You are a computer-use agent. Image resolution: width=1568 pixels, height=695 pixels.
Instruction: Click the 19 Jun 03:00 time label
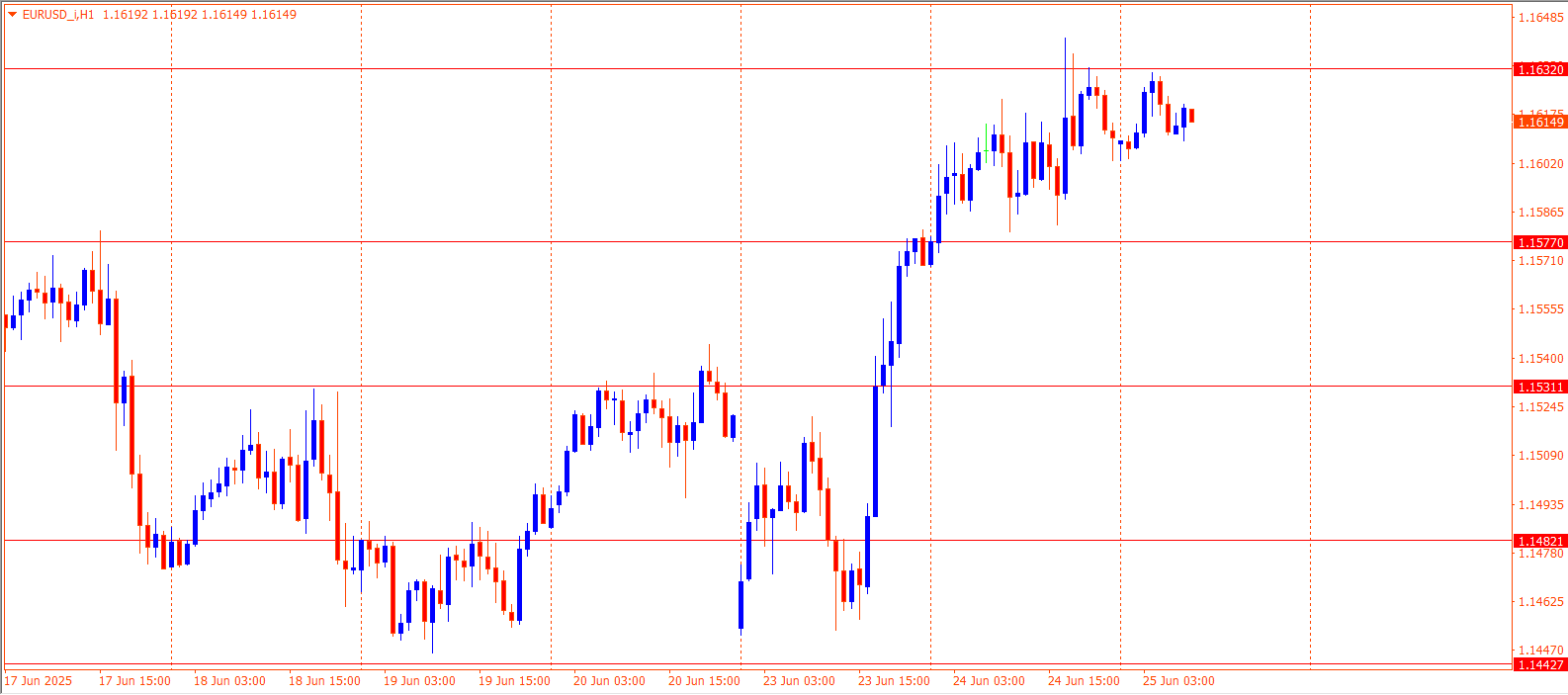(419, 681)
